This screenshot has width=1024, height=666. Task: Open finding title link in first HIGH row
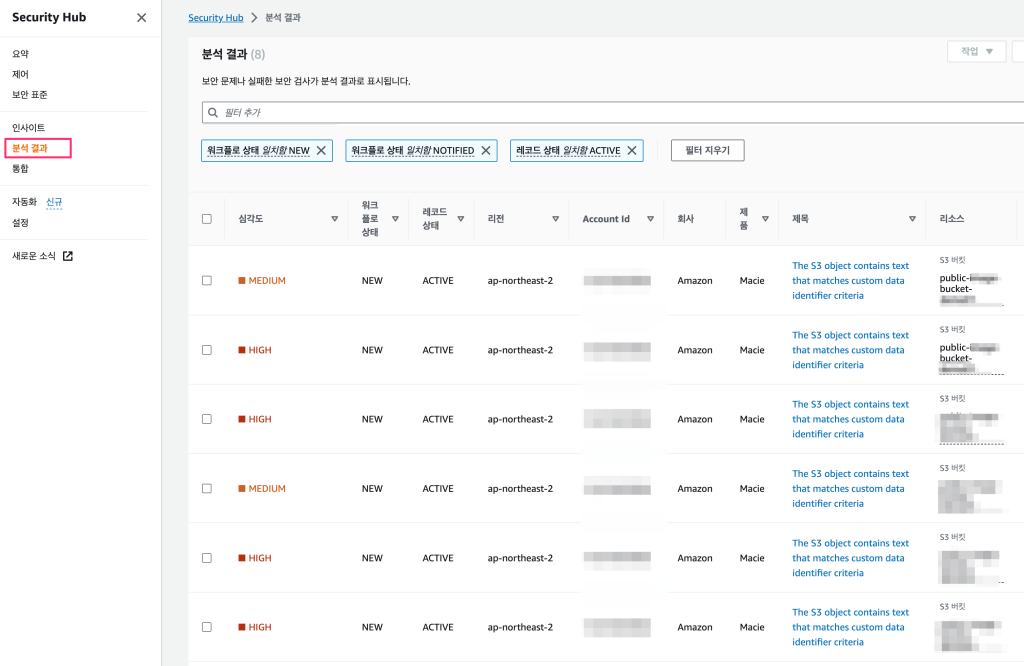click(850, 350)
